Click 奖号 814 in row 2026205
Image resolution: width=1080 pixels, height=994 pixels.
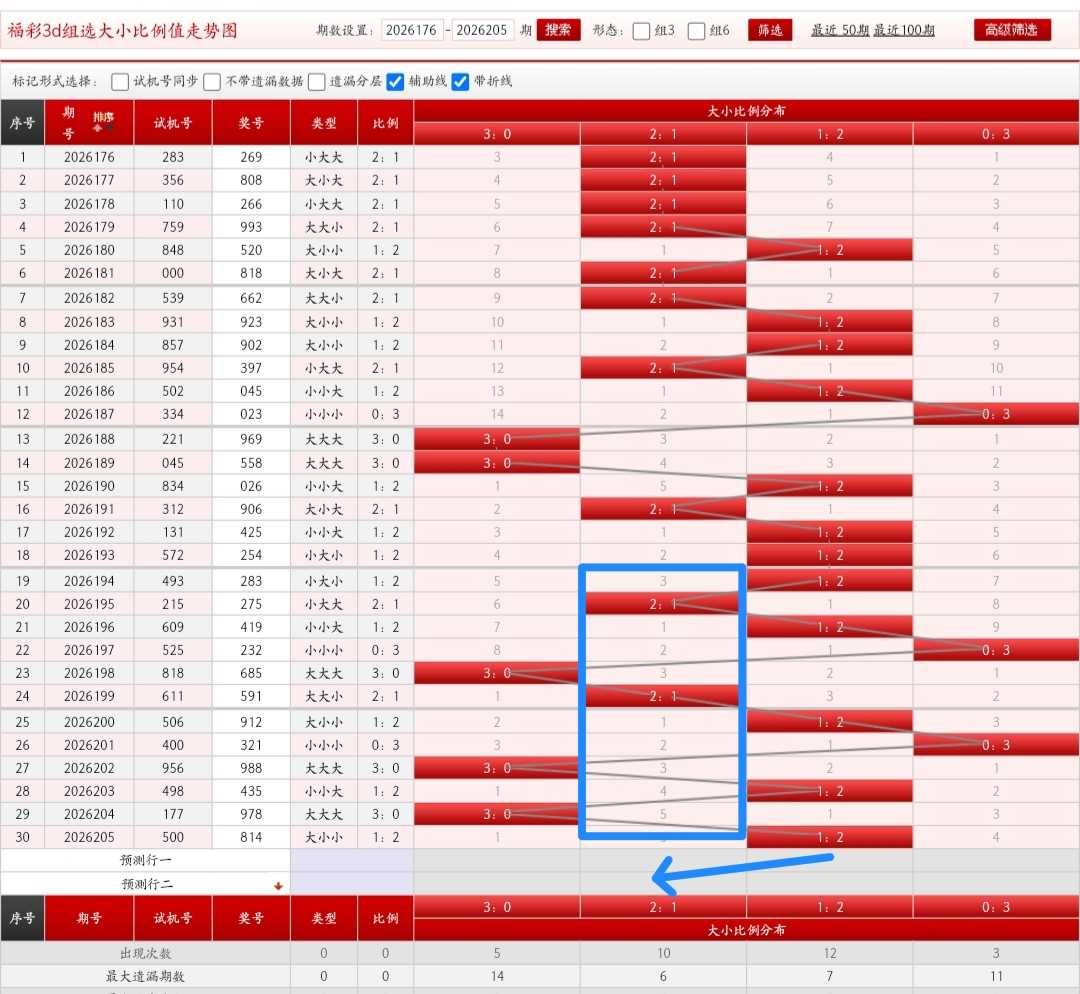[251, 837]
